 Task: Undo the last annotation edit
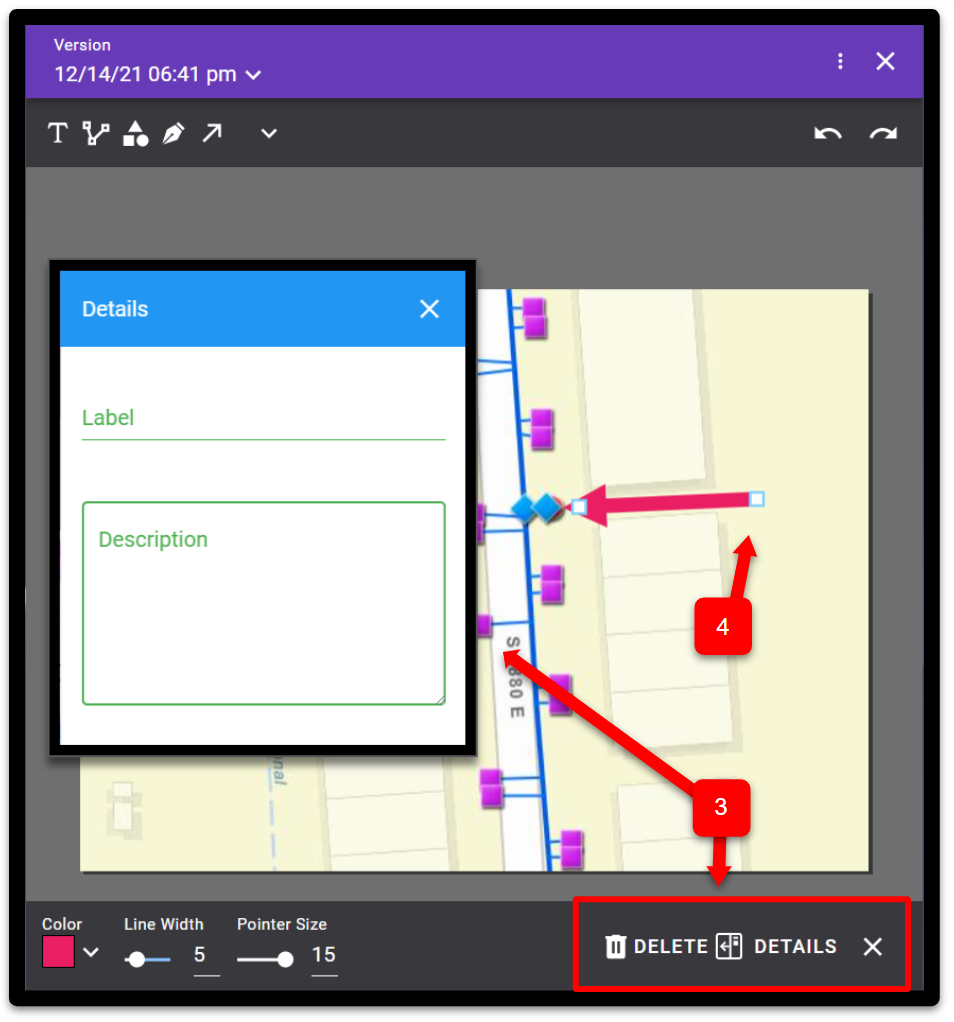click(828, 132)
